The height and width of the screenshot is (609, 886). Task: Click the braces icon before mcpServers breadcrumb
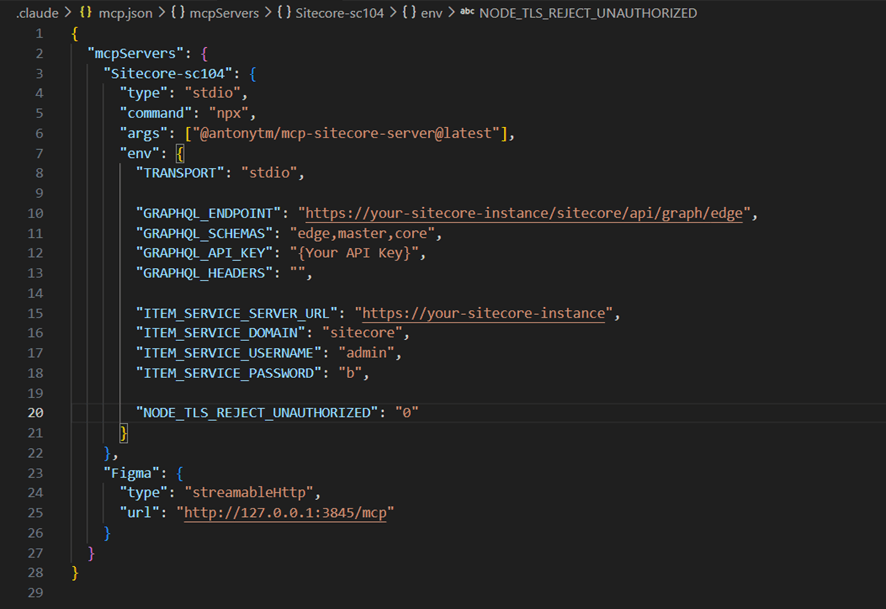pyautogui.click(x=175, y=13)
